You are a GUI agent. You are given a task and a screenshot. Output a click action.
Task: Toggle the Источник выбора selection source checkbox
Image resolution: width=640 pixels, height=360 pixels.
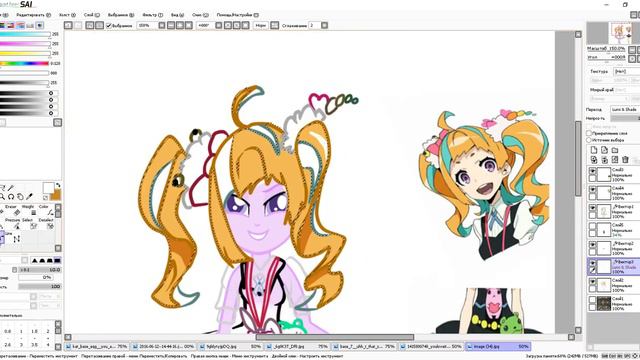pyautogui.click(x=589, y=140)
